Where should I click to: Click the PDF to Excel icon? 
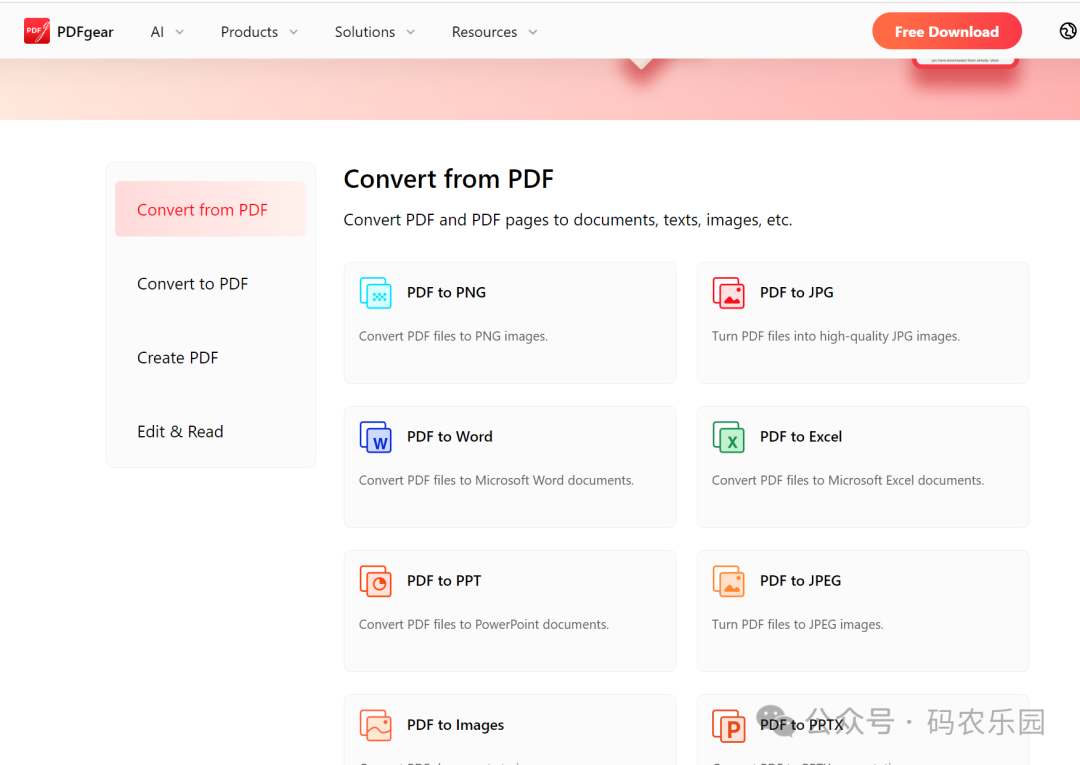pos(729,437)
